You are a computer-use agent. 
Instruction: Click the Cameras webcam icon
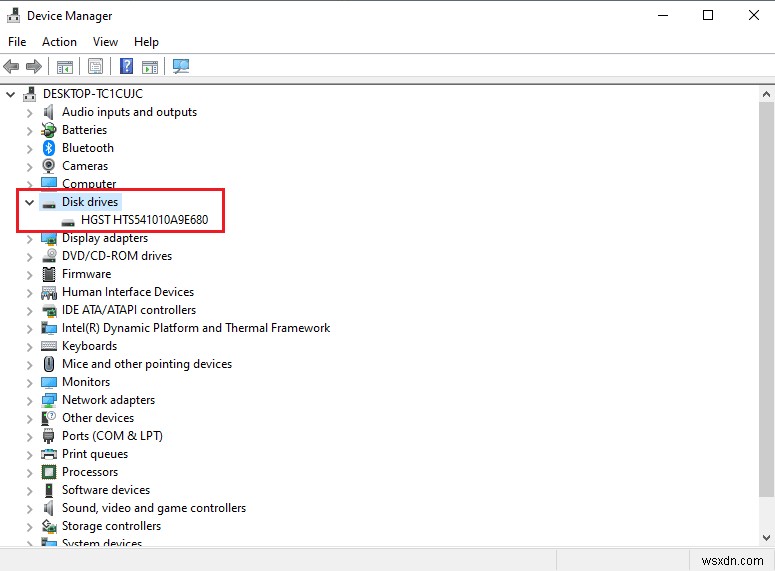pyautogui.click(x=48, y=166)
